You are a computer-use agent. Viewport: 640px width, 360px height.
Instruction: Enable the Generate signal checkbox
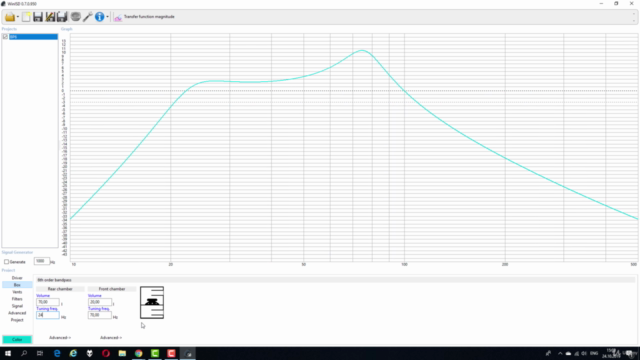click(7, 262)
